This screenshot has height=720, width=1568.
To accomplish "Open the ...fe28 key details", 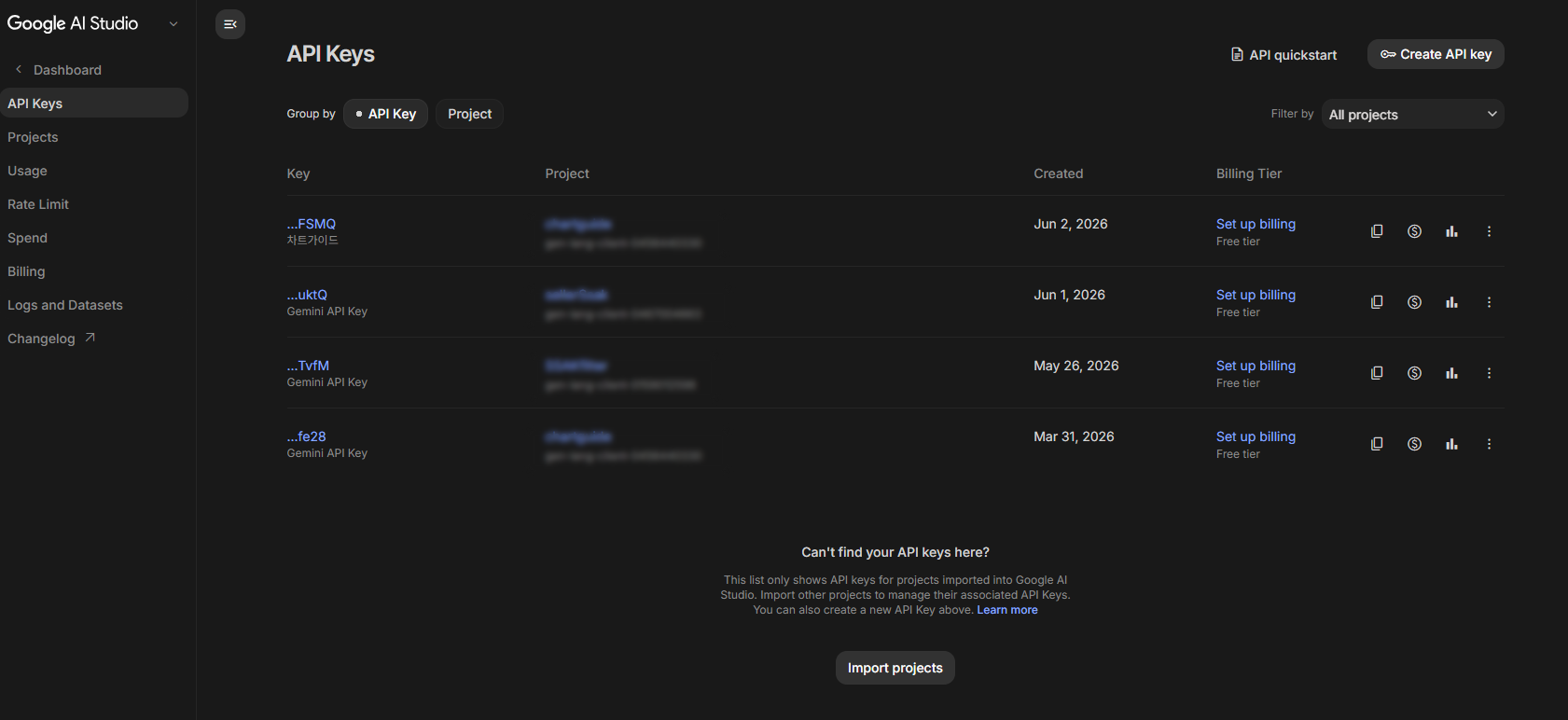I will (x=307, y=436).
